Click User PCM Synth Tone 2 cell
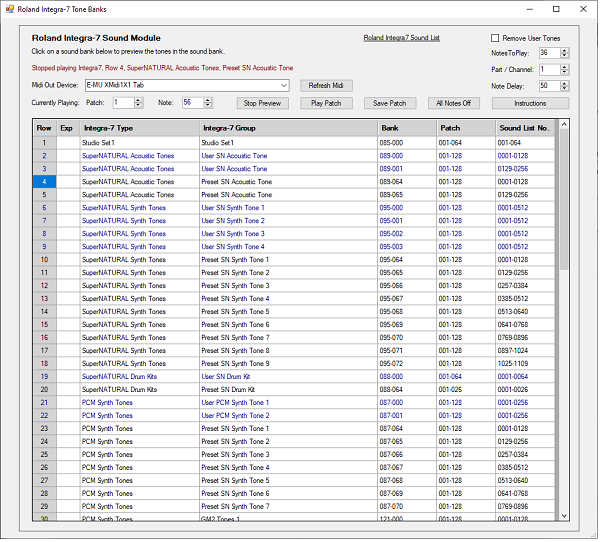 point(289,416)
